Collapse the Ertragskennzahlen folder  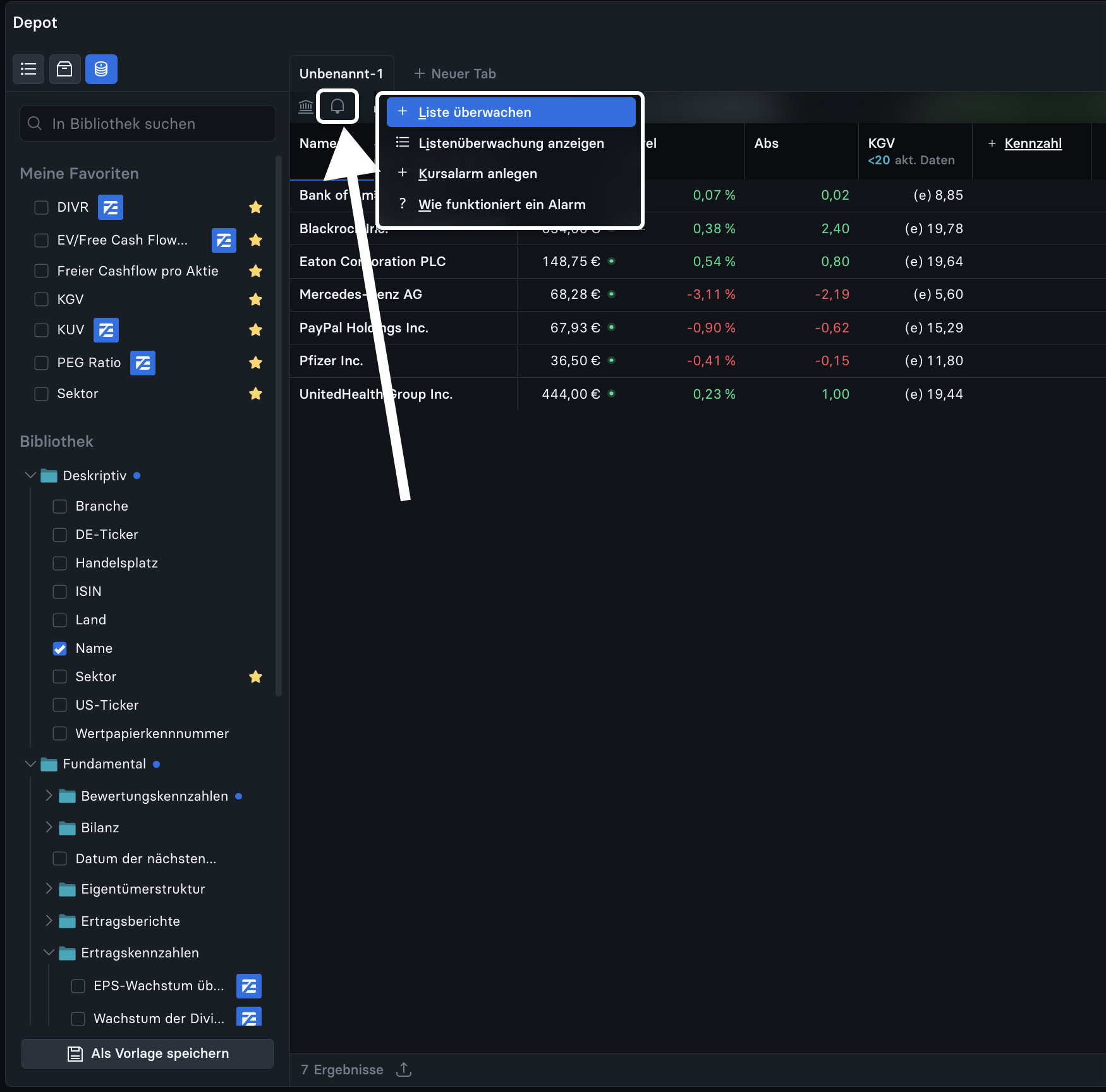(x=49, y=952)
